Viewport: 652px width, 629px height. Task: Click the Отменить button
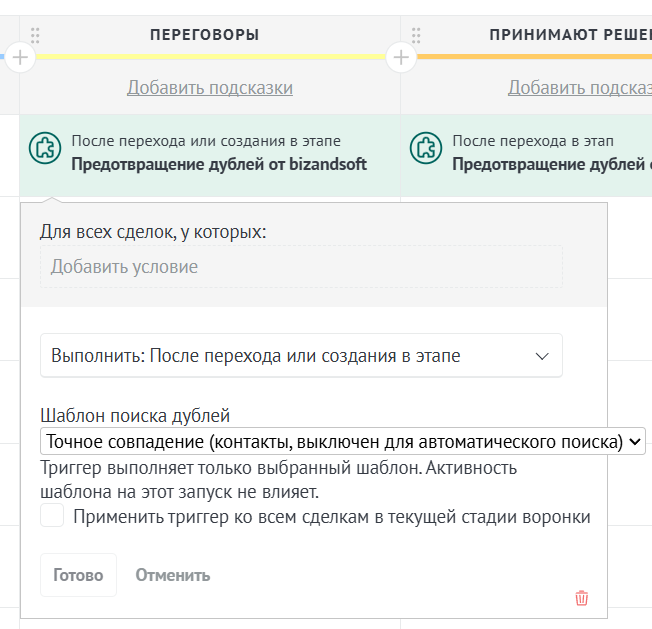(173, 575)
